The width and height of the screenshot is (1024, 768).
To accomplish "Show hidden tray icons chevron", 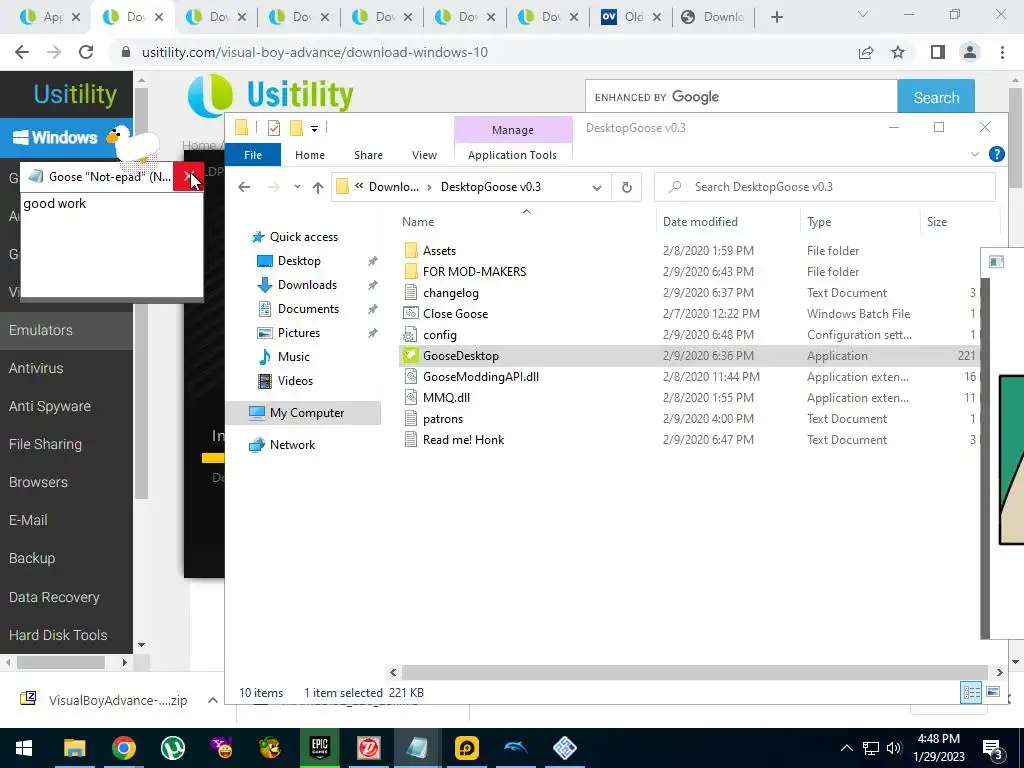I will click(846, 748).
